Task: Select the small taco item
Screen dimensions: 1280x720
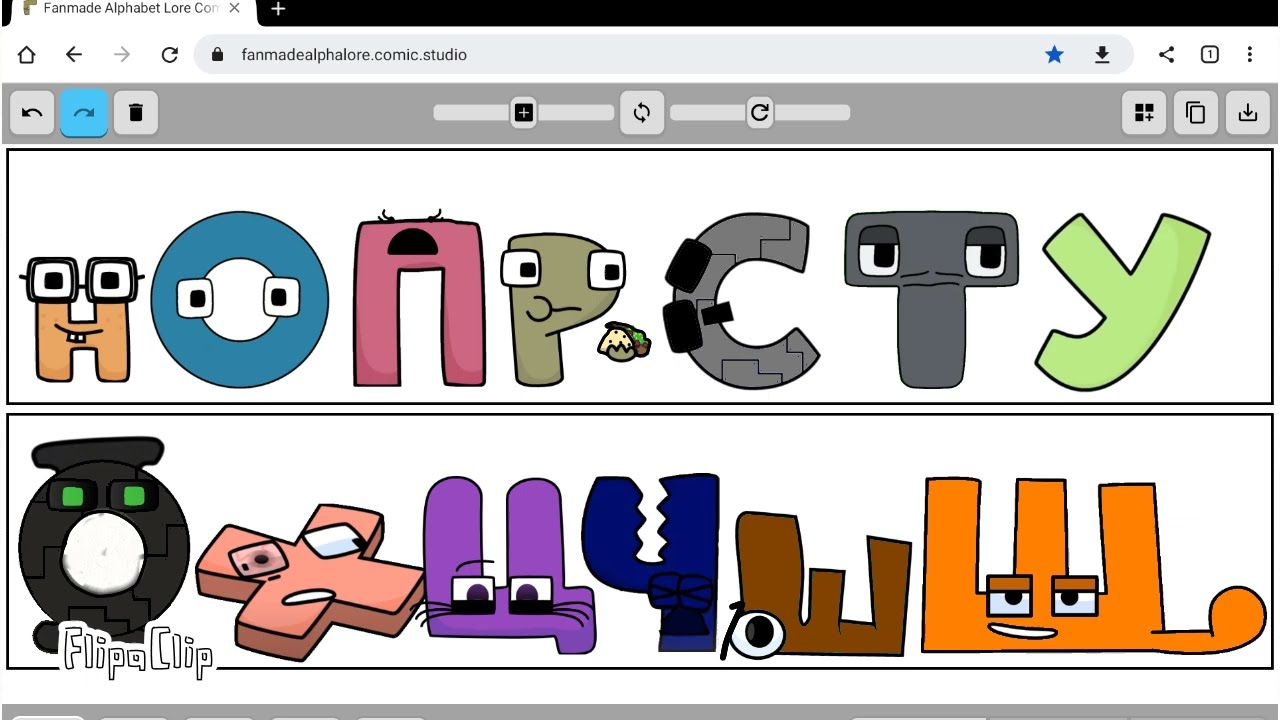Action: point(624,341)
